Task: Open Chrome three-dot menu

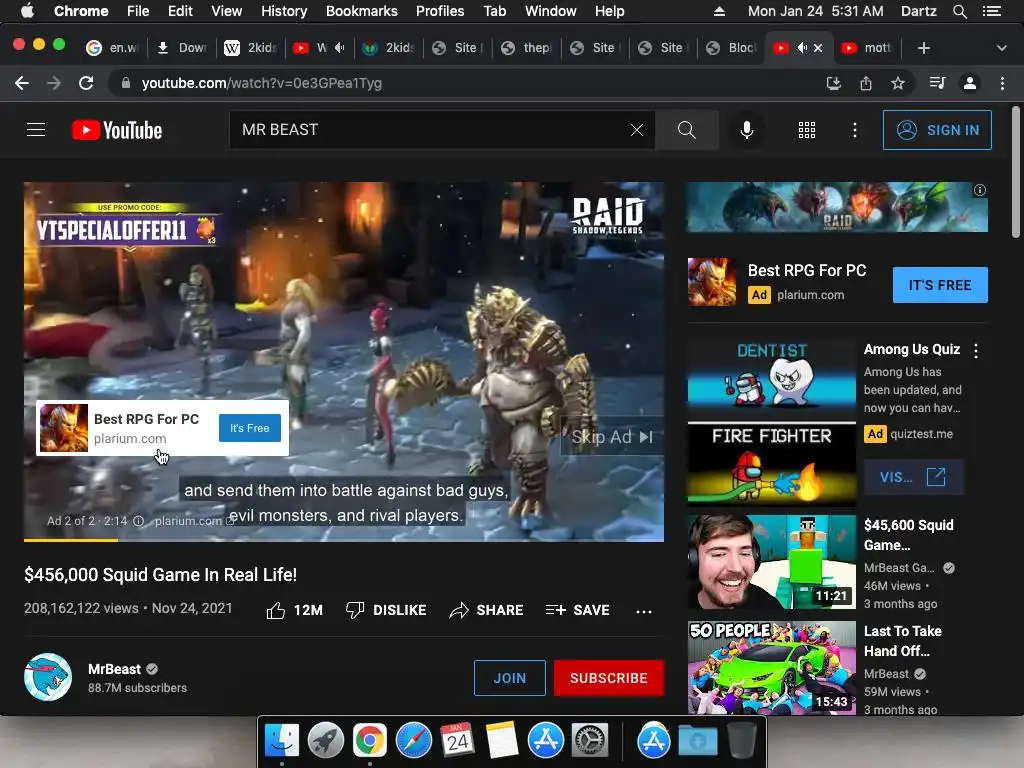Action: pos(1002,83)
